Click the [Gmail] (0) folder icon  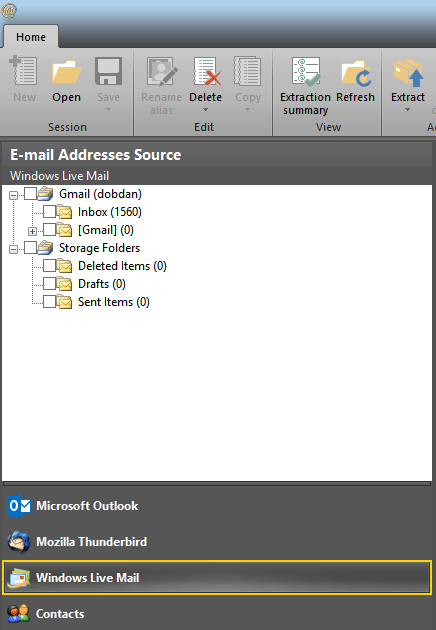pyautogui.click(x=64, y=230)
